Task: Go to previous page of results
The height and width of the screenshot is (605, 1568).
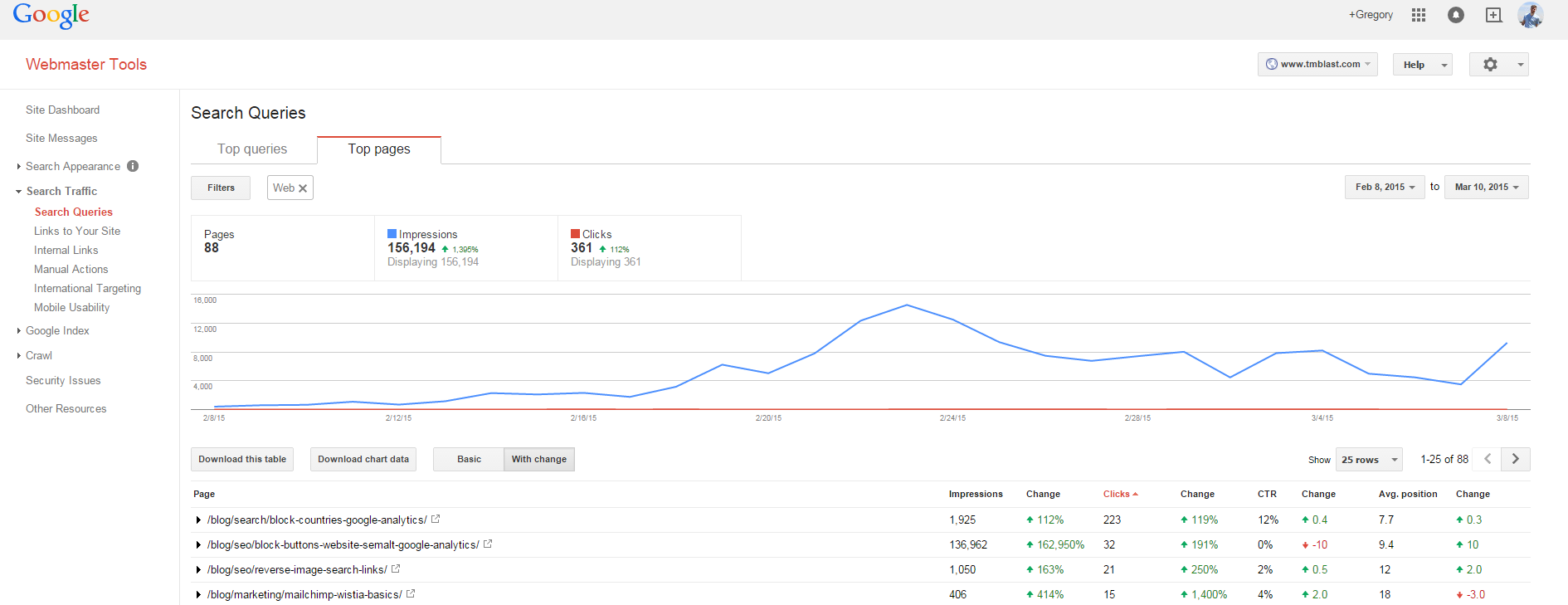Action: coord(1488,459)
